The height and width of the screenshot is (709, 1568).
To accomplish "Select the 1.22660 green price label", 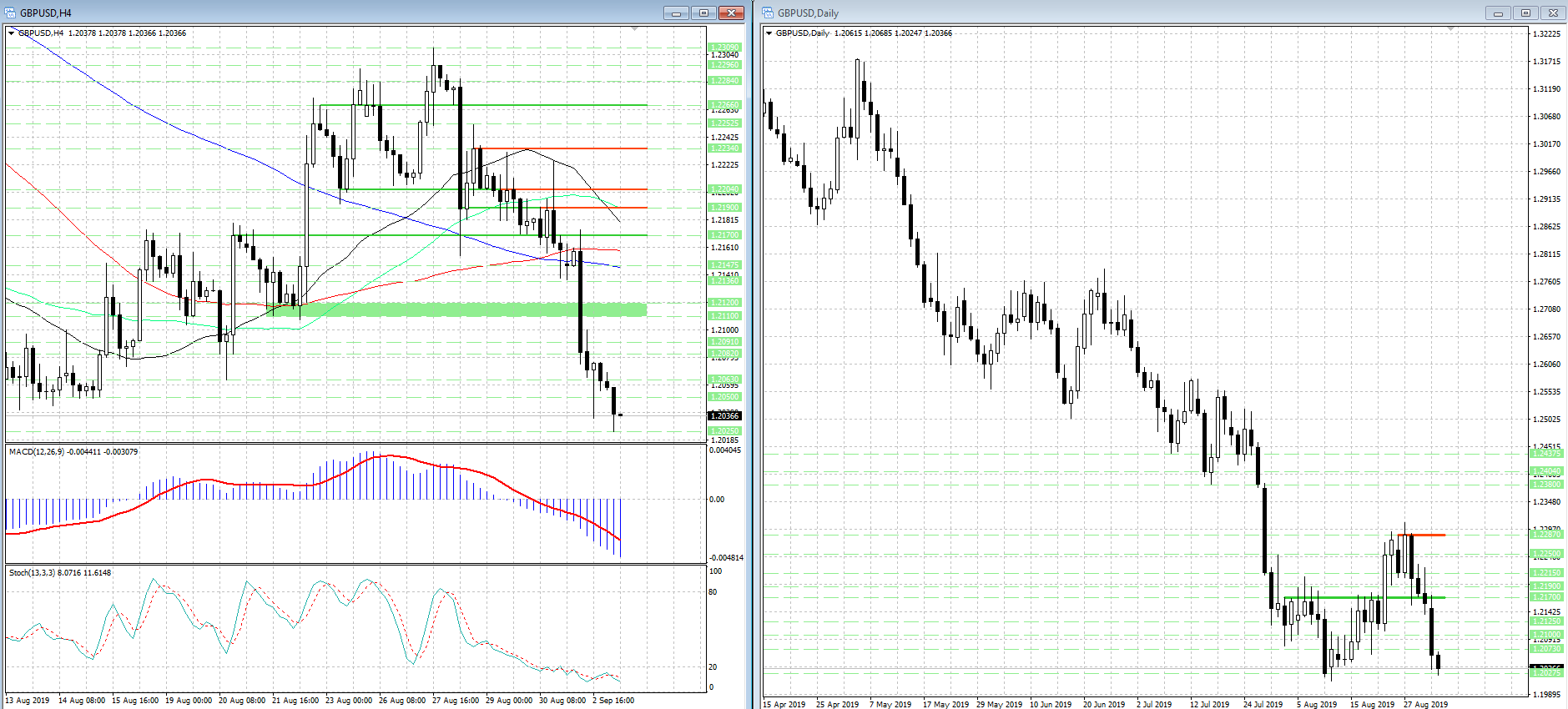I will pyautogui.click(x=723, y=105).
